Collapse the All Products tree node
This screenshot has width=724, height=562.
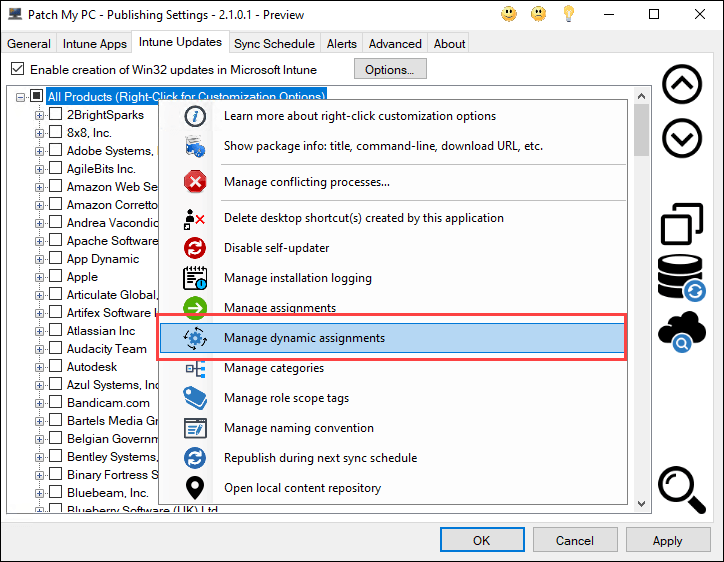pos(20,97)
